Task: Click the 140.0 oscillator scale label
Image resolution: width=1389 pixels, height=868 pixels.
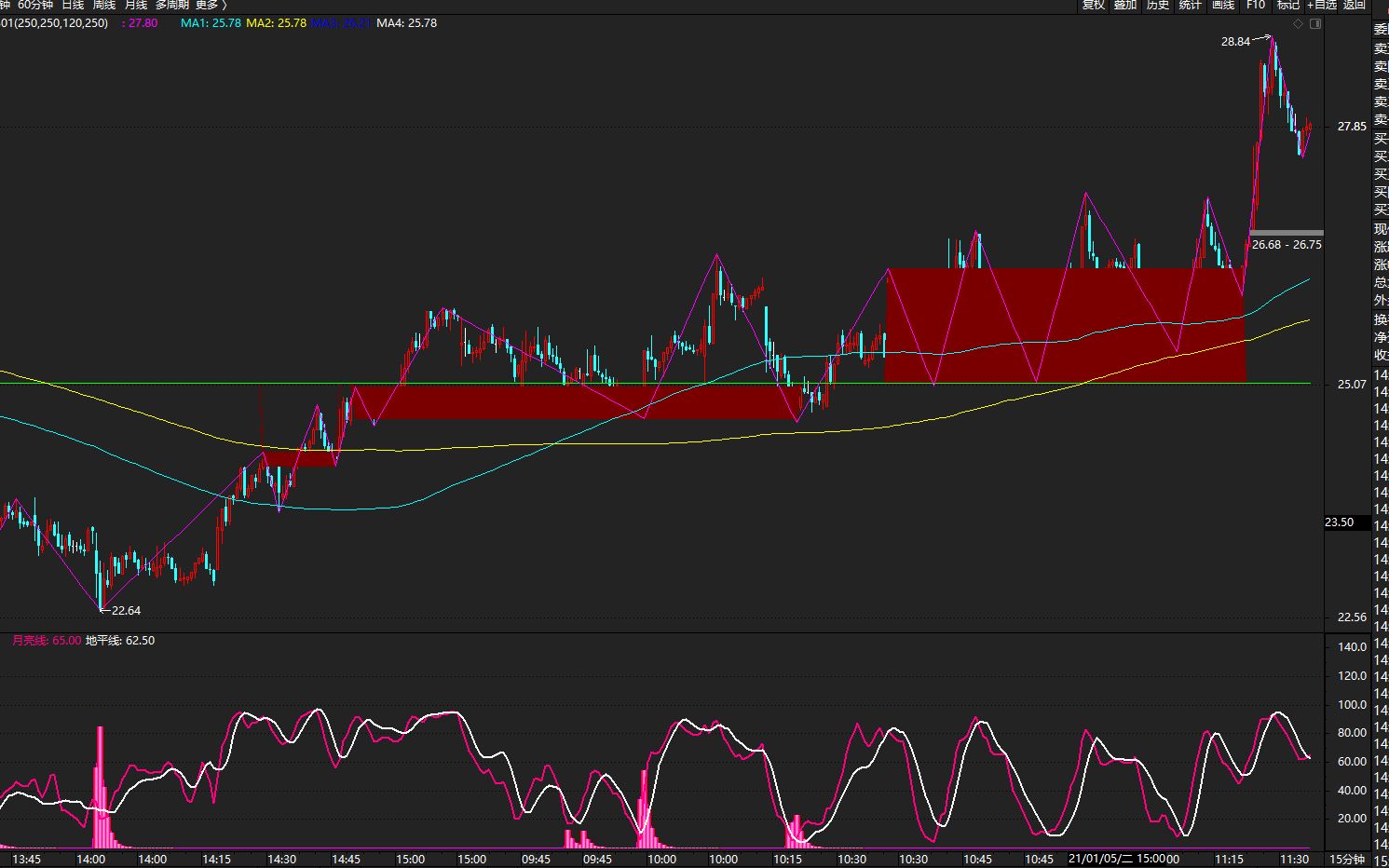Action: point(1352,647)
